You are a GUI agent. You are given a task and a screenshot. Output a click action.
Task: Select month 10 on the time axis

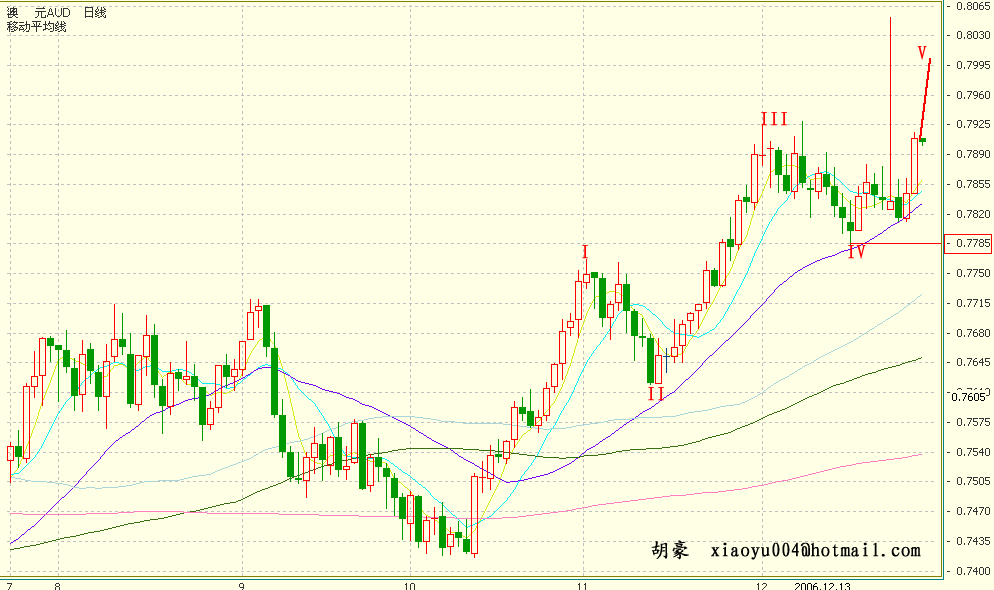tap(410, 586)
